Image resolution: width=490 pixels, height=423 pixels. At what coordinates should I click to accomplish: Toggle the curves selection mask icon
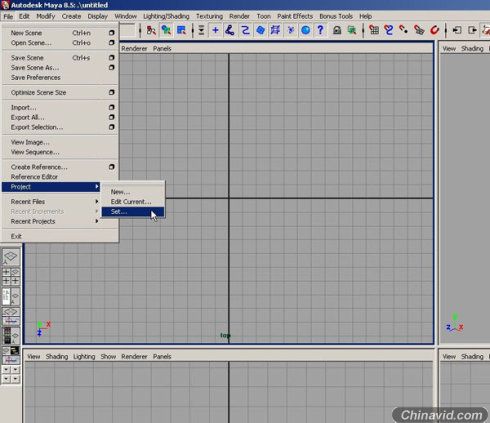click(x=245, y=30)
